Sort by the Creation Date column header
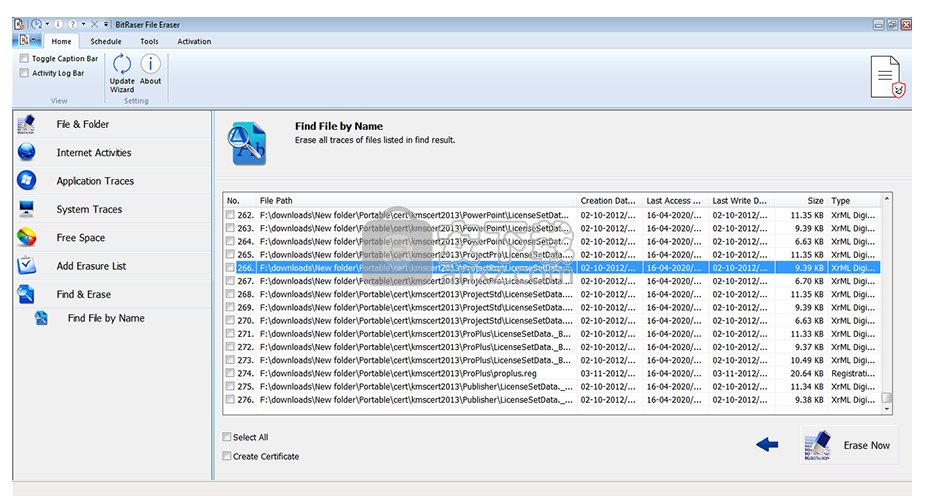The image size is (940, 496). pos(609,200)
